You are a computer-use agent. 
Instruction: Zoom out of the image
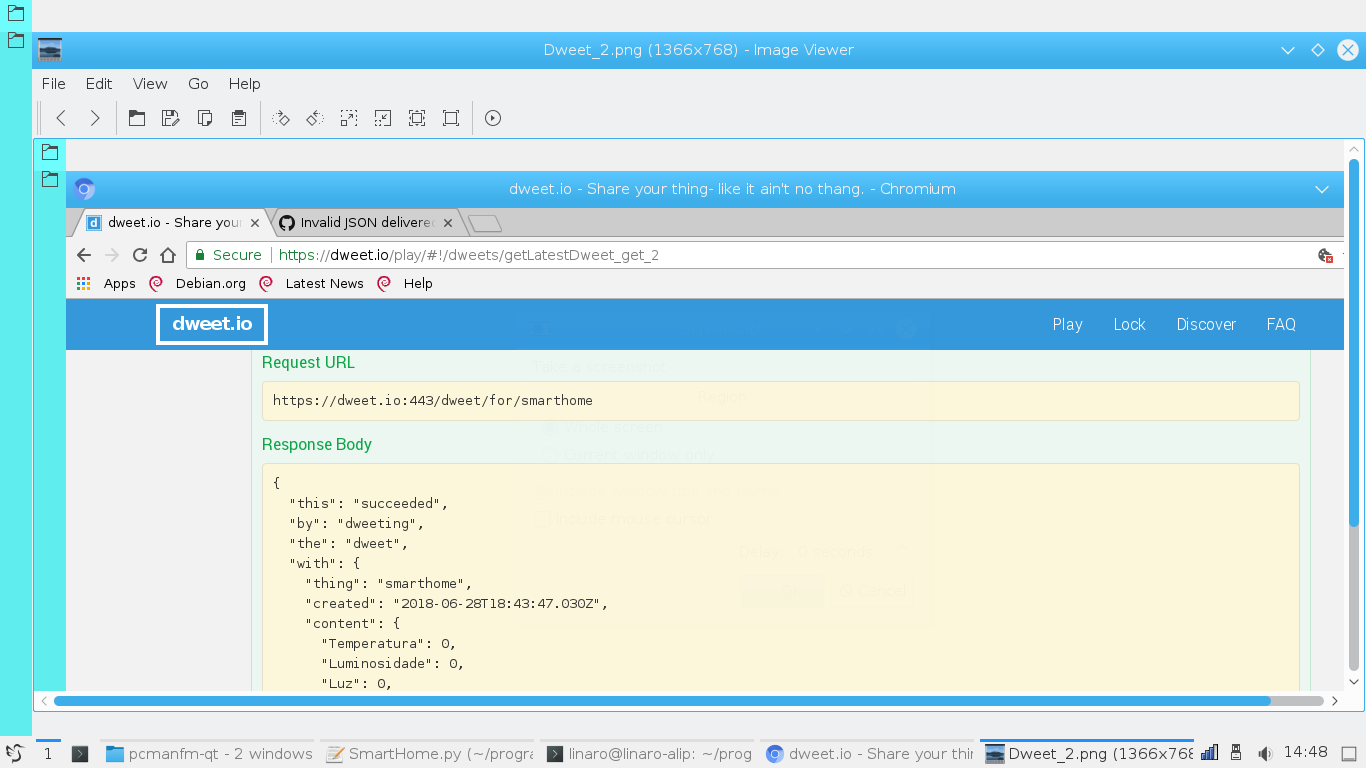[x=383, y=118]
